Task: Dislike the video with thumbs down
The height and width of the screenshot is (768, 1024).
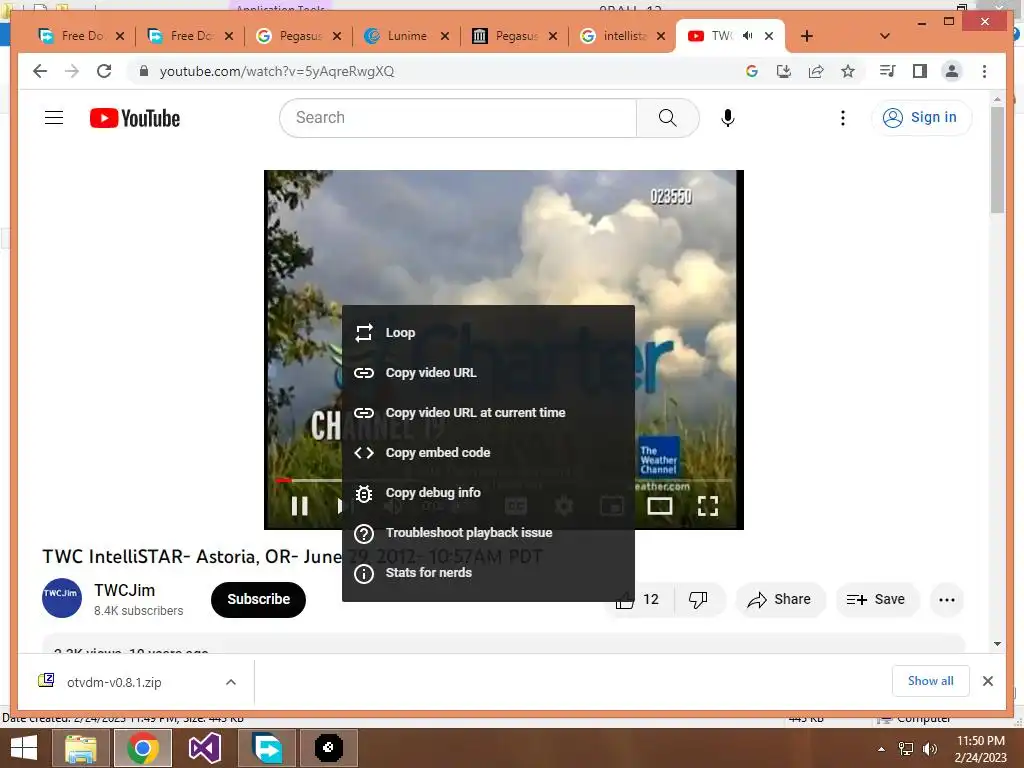Action: pos(698,600)
